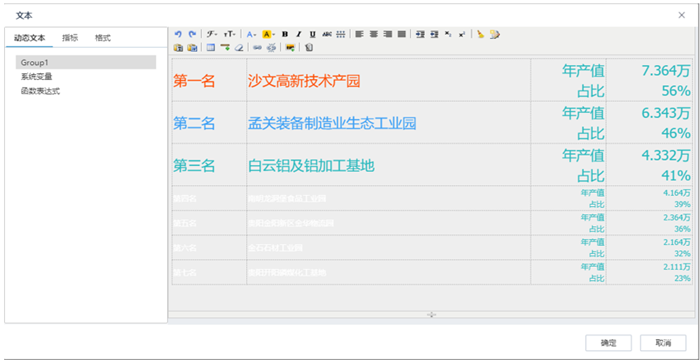Viewport: 700px width, 360px height.
Task: Open the yellow highlight color dropdown
Action: point(268,34)
